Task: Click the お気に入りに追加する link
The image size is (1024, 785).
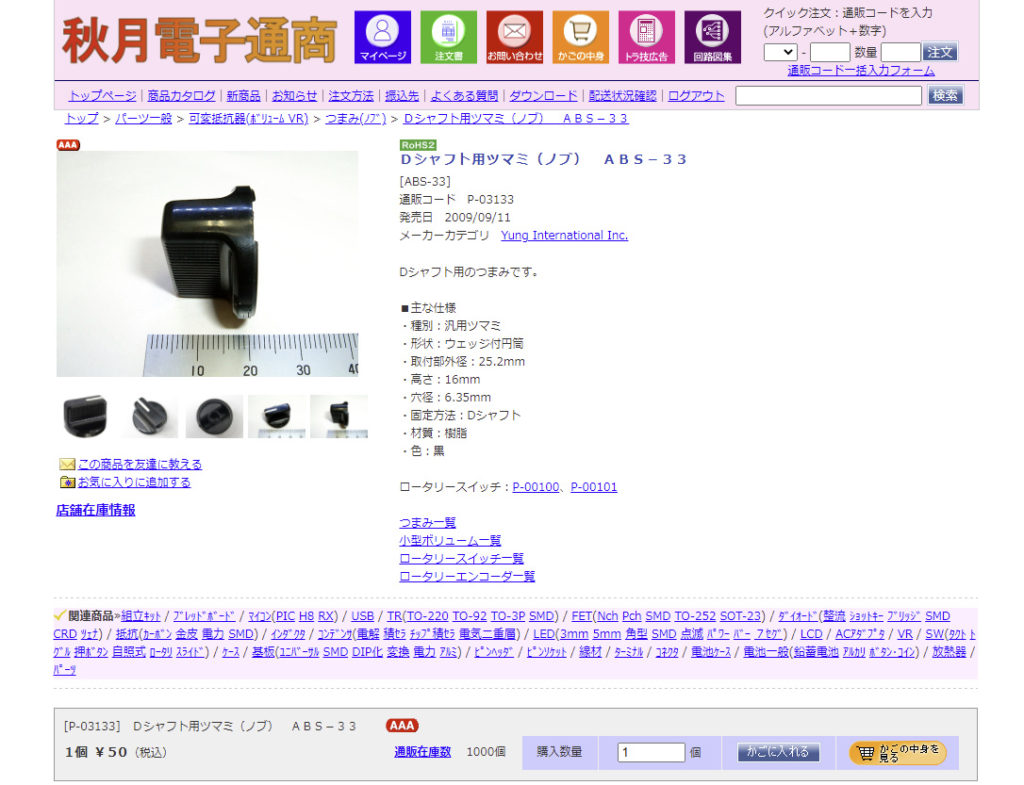Action: pos(133,482)
